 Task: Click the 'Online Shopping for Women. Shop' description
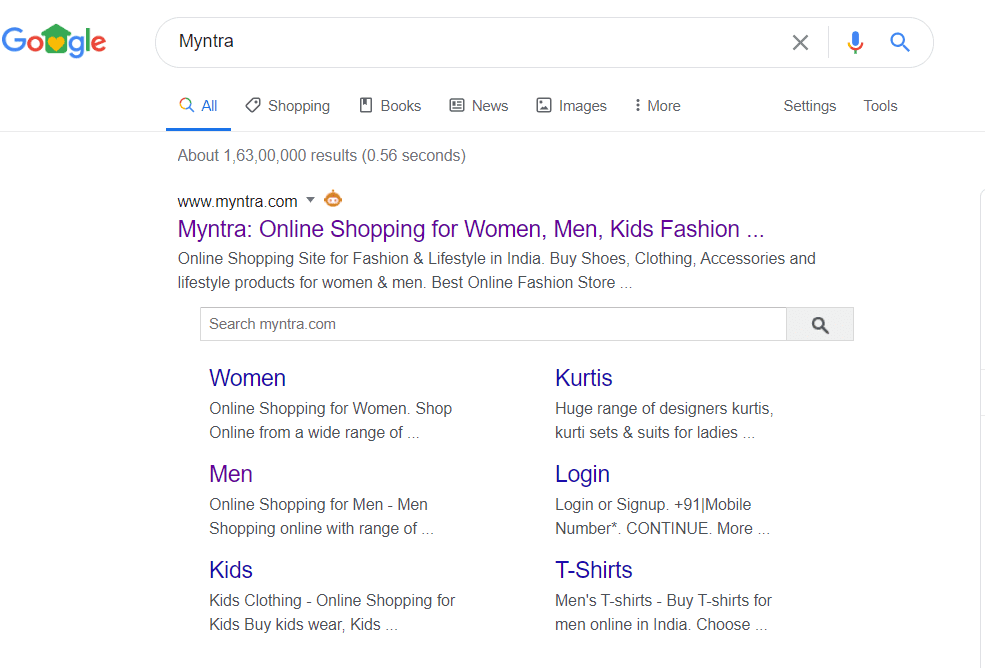click(x=330, y=420)
